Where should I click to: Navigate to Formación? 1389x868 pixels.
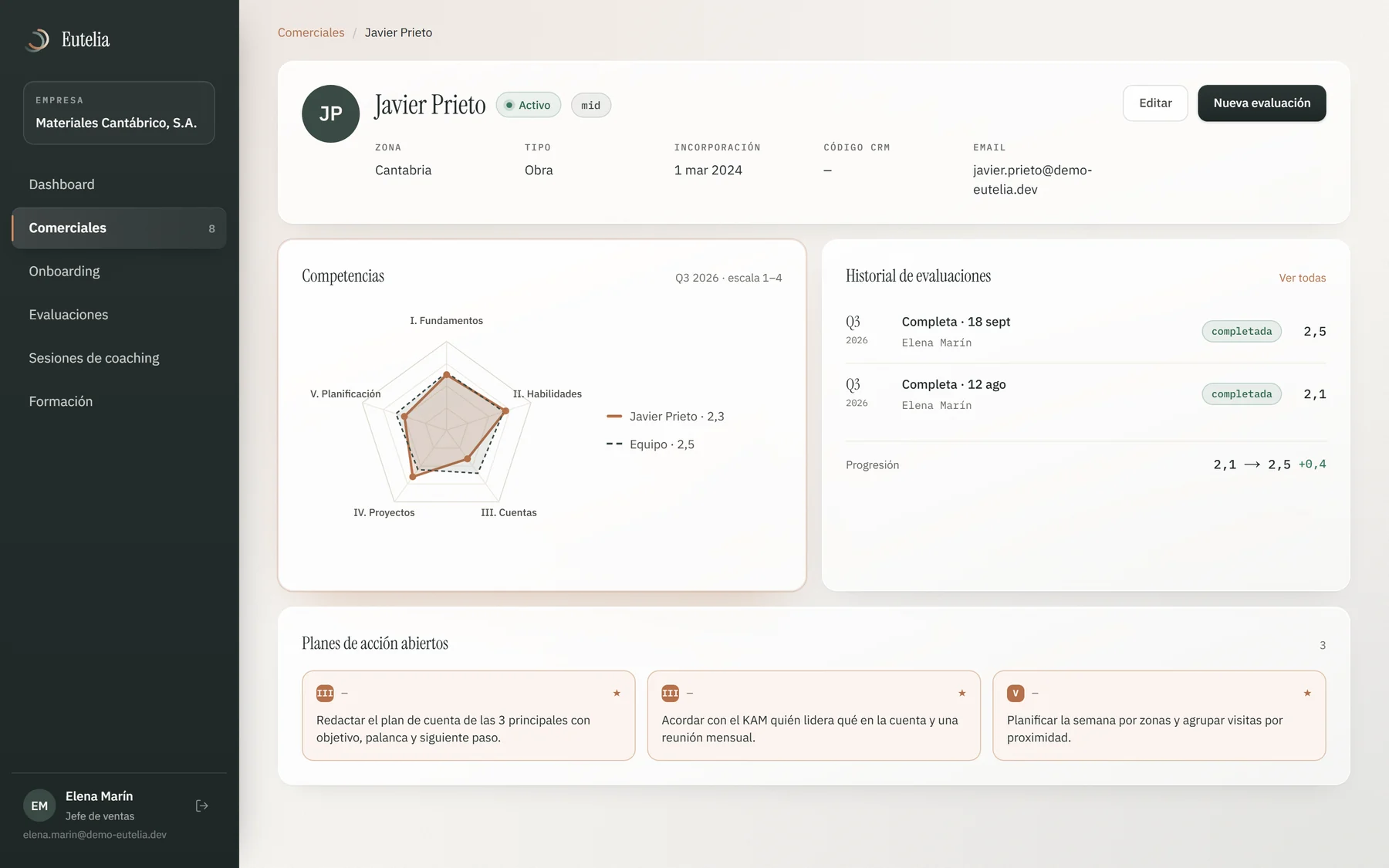[119, 401]
